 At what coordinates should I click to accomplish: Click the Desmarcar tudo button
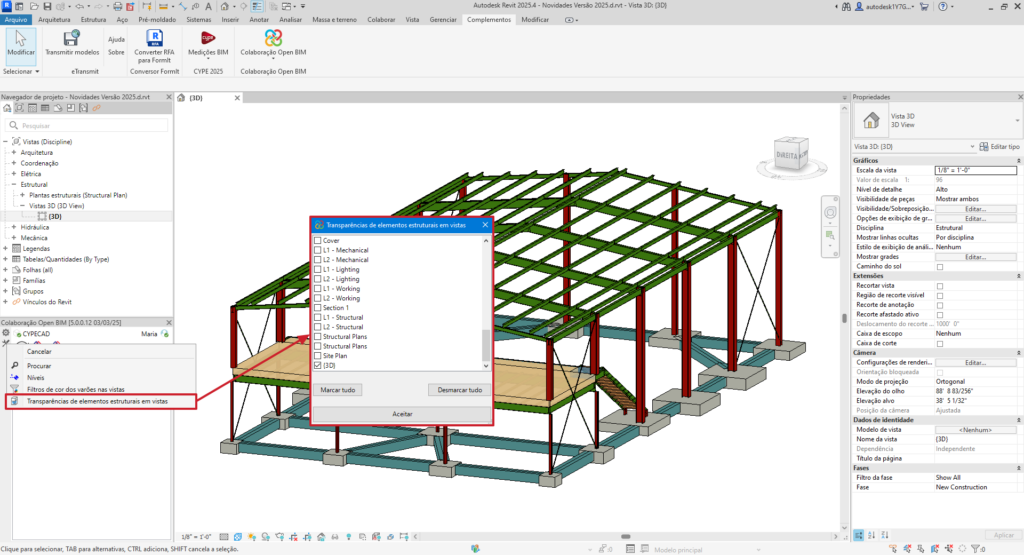[460, 390]
